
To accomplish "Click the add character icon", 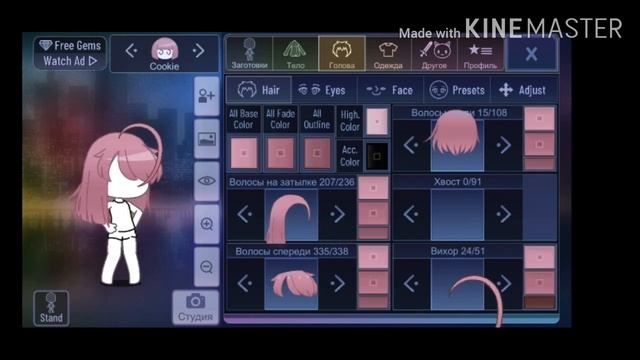I will [207, 96].
